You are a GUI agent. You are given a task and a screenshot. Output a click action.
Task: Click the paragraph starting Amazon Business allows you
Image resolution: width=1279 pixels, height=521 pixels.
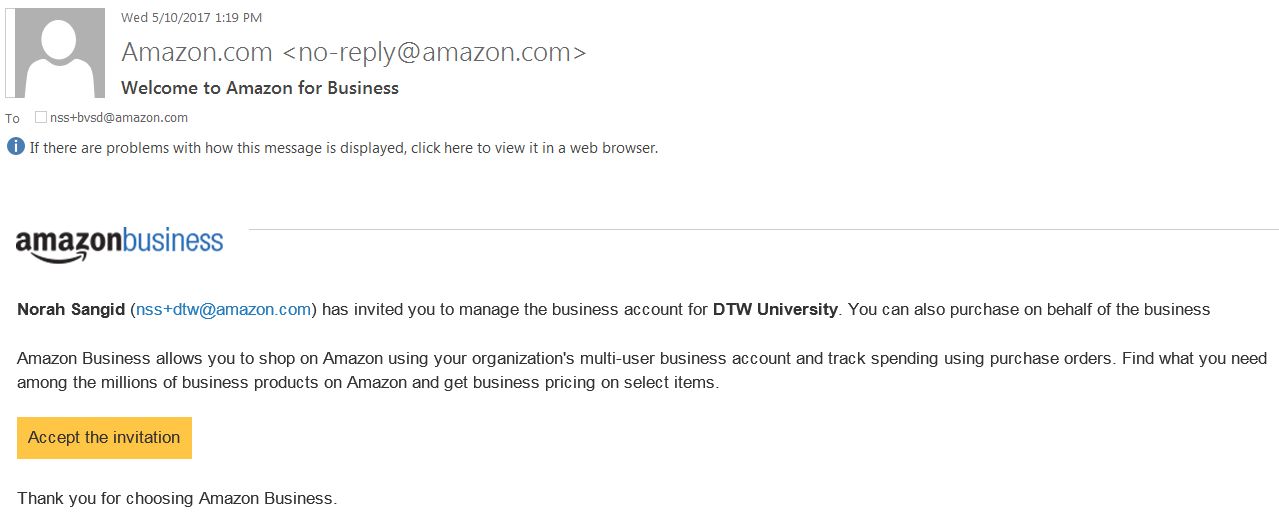tap(640, 370)
